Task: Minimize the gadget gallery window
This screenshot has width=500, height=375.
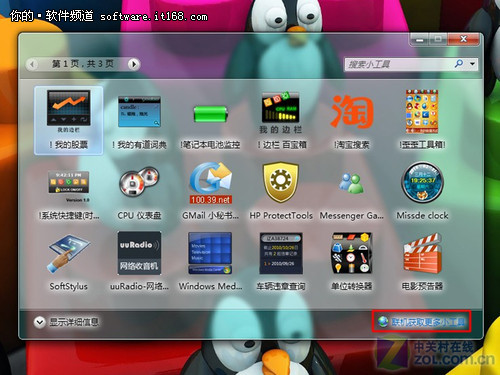Action: pos(419,39)
